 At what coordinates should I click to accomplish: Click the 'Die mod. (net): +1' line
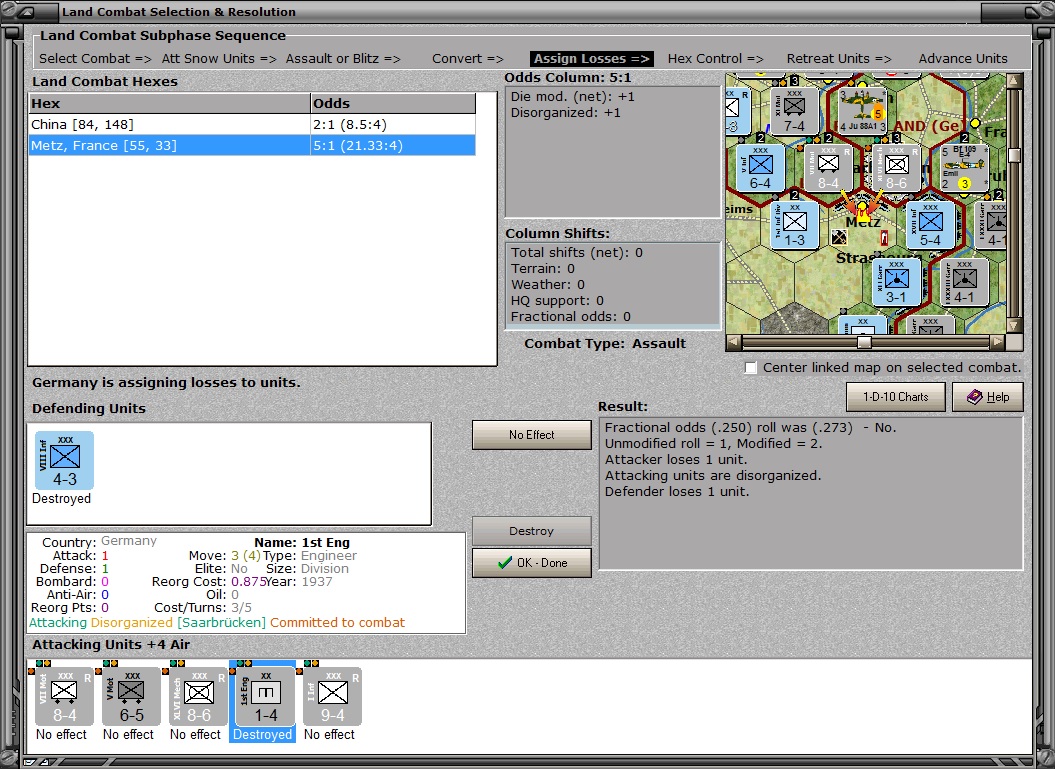pos(573,96)
